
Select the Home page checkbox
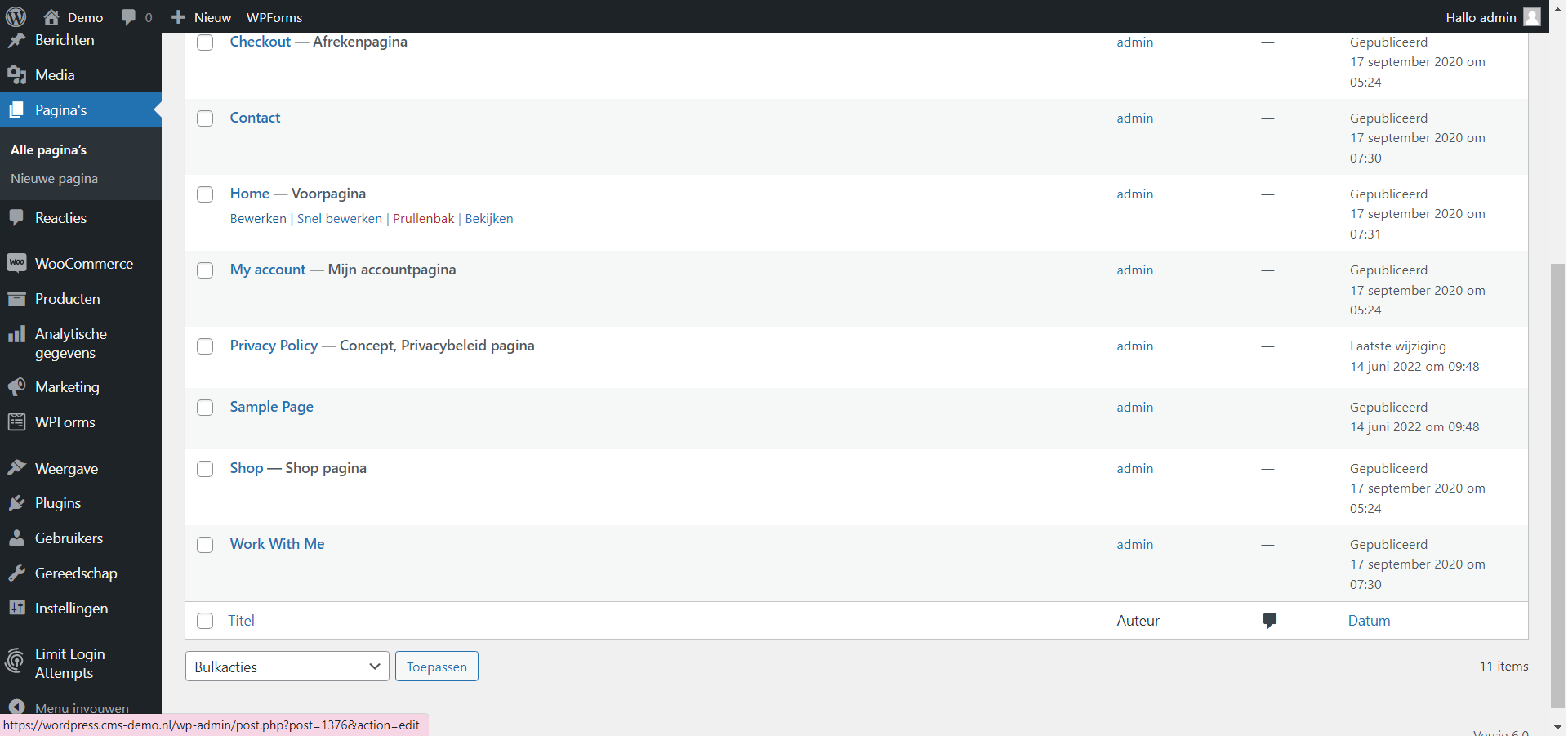coord(205,194)
